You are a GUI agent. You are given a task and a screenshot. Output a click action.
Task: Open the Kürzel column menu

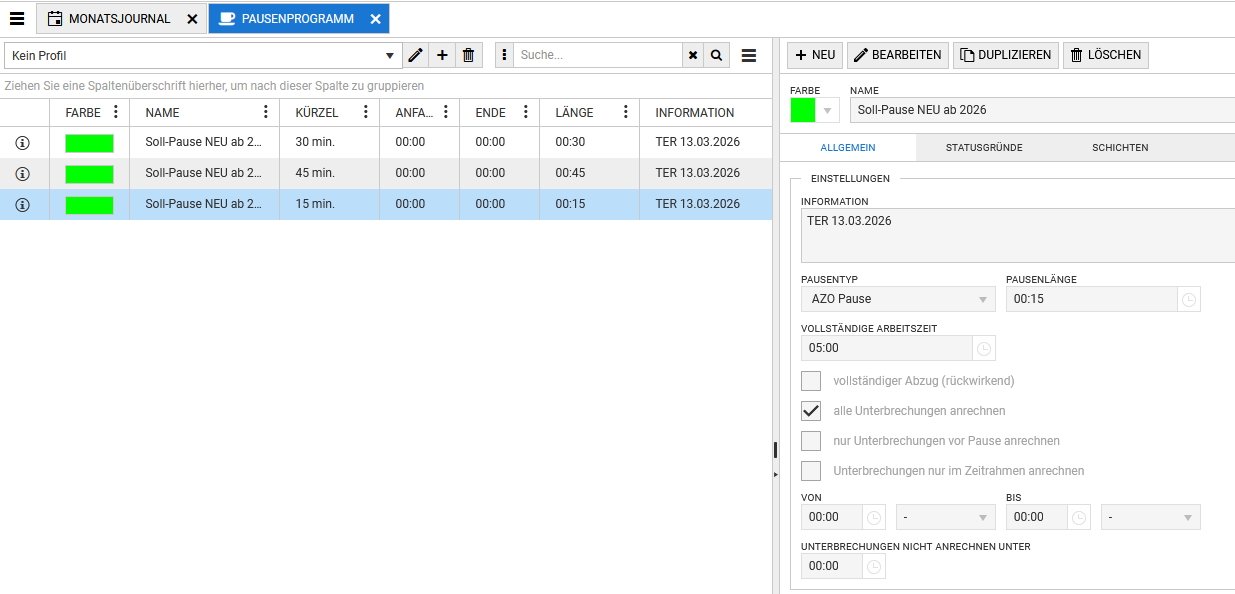366,112
